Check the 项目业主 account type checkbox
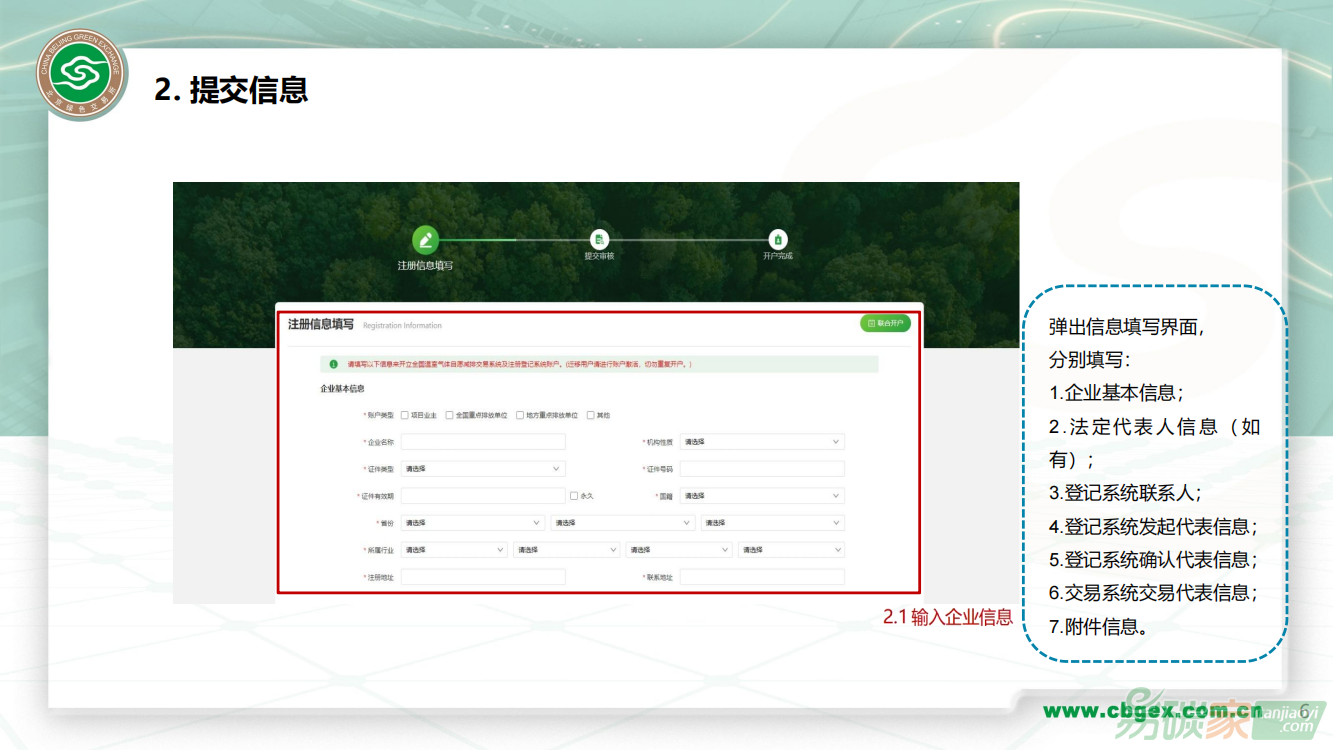1333x750 pixels. pyautogui.click(x=405, y=415)
